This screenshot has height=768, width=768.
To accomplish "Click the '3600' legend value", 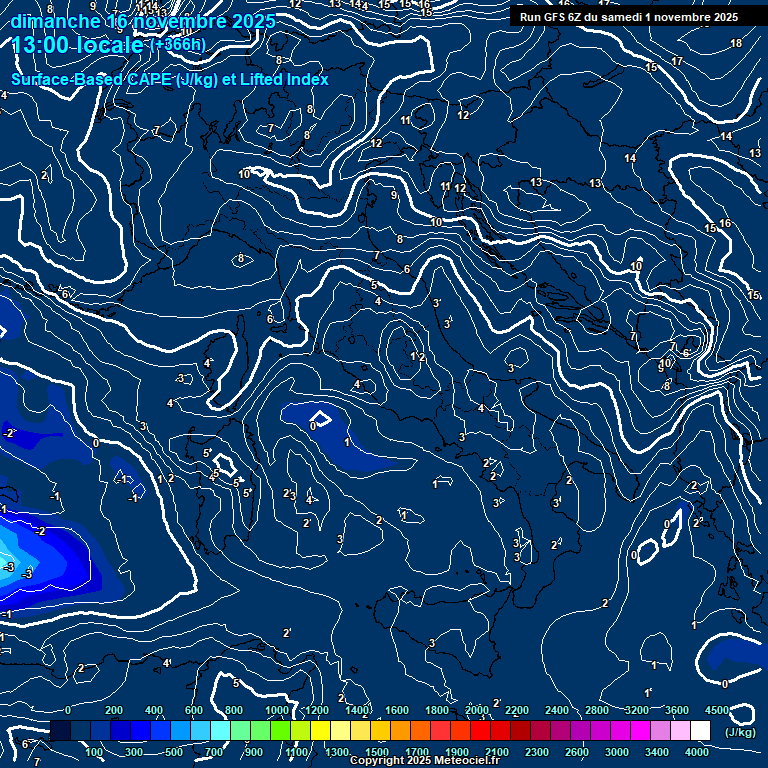I will click(677, 710).
